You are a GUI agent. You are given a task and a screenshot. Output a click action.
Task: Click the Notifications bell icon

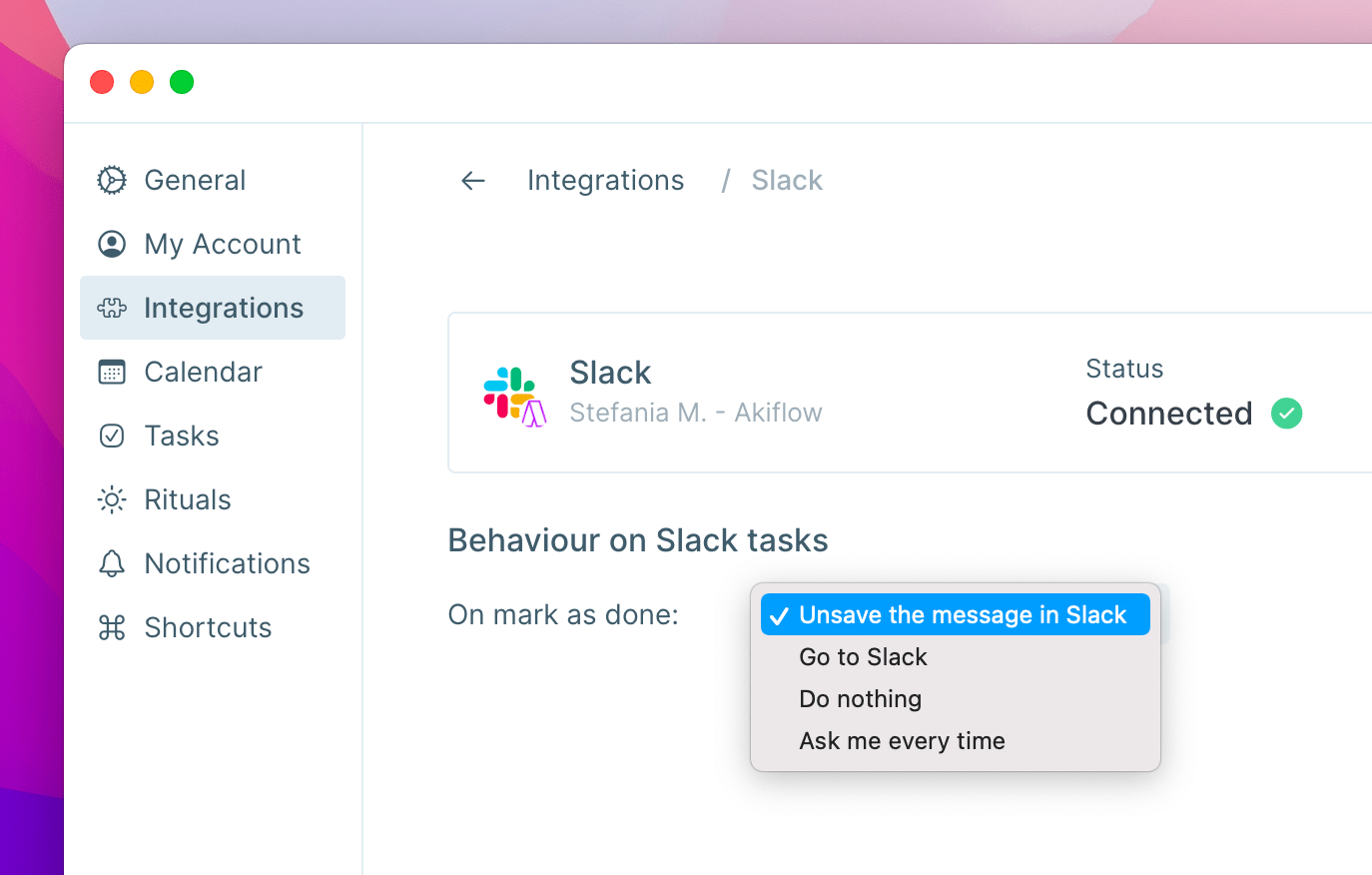(x=112, y=563)
